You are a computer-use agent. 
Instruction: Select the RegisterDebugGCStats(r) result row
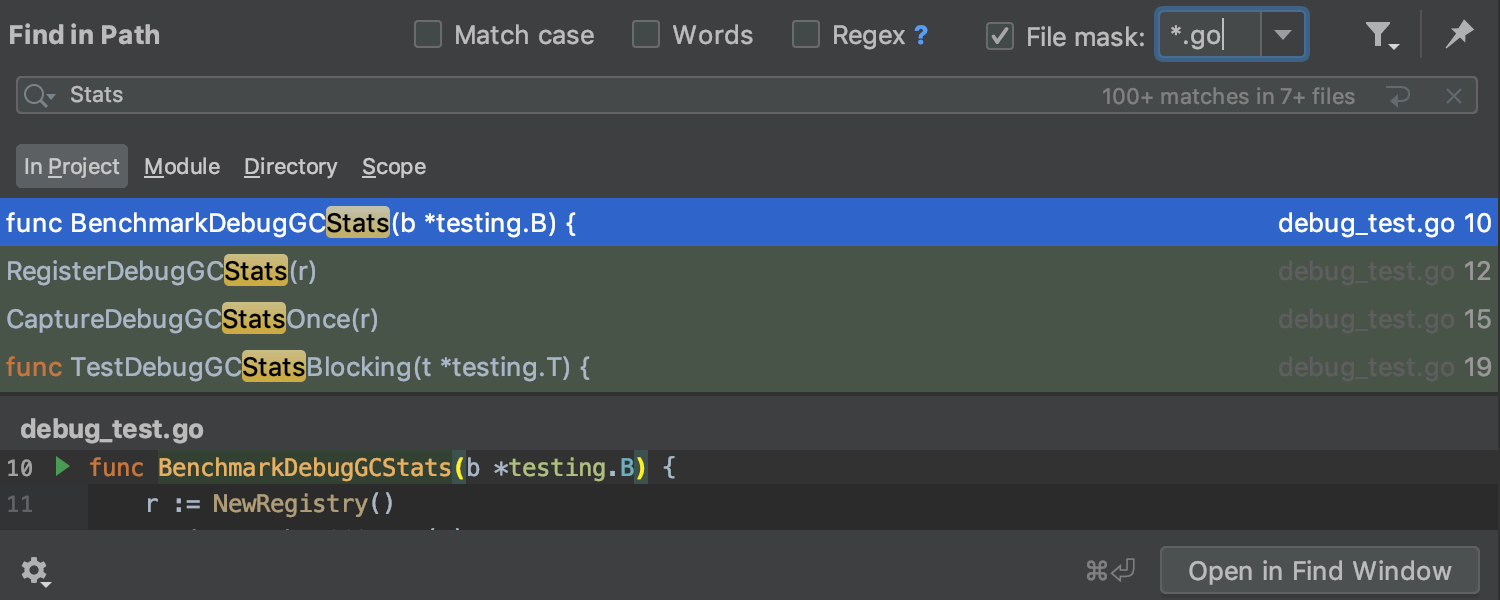pos(600,271)
